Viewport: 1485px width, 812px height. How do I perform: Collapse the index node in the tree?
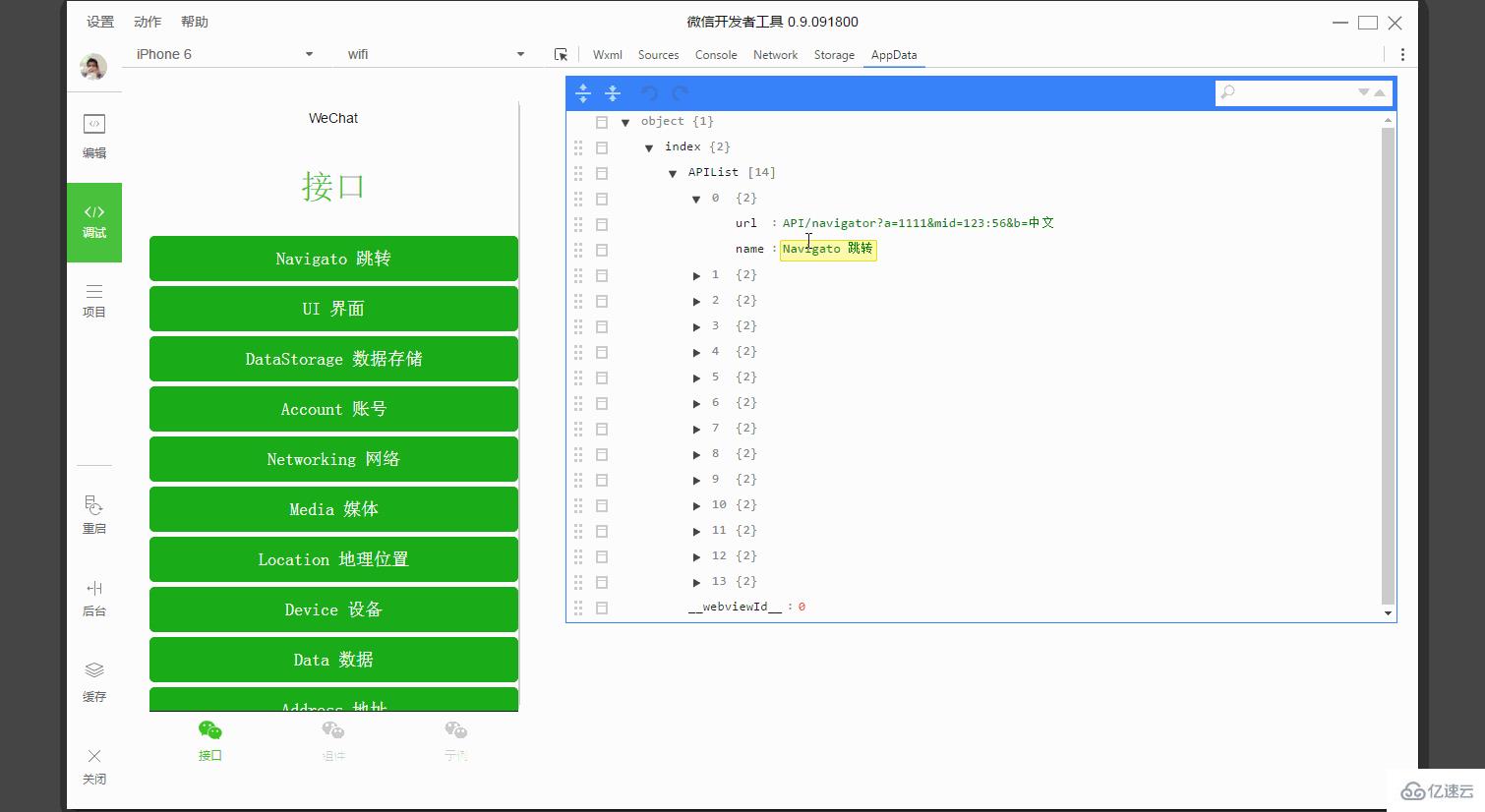[649, 147]
